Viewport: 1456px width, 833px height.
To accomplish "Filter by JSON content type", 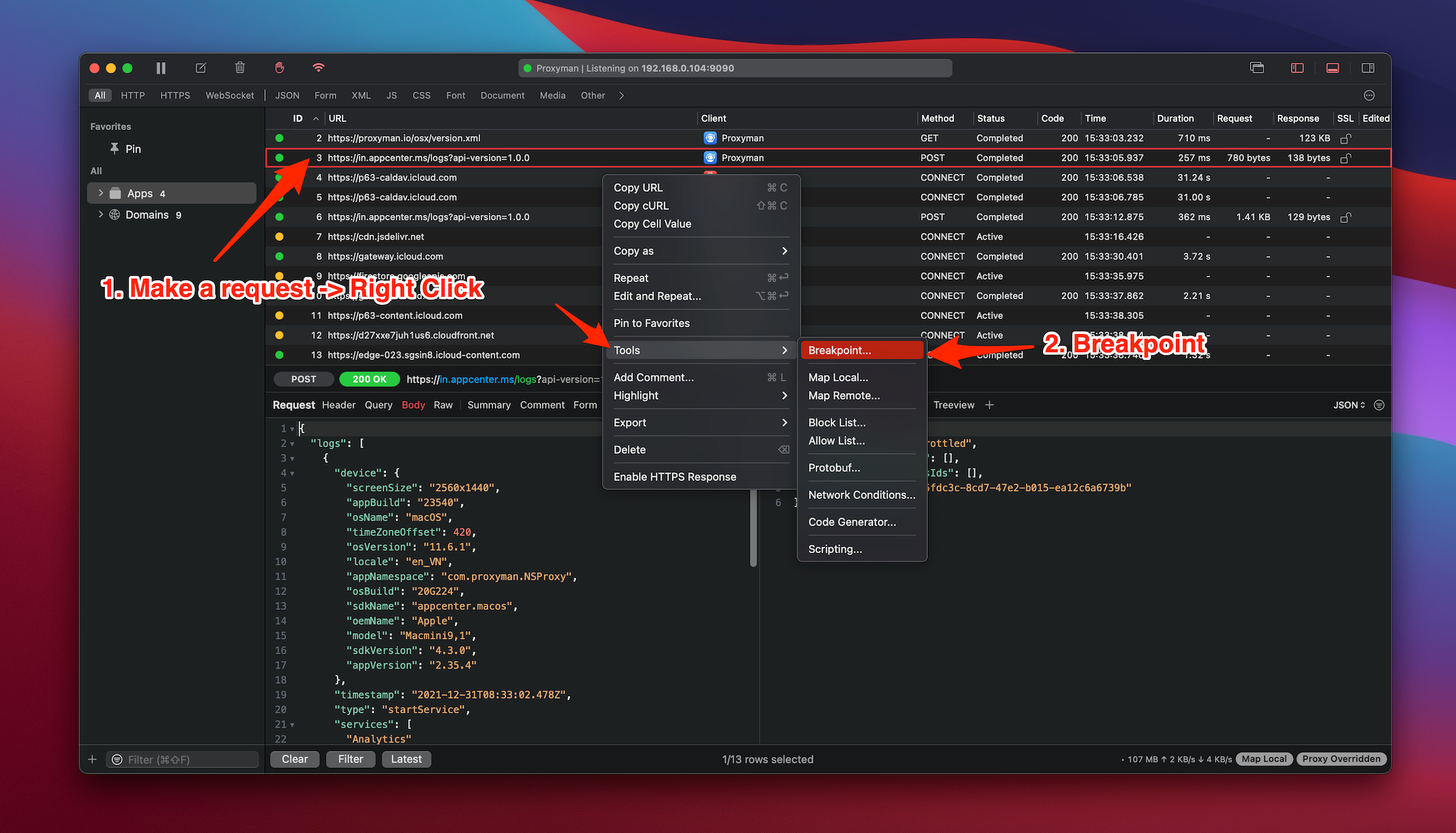I will (x=287, y=95).
